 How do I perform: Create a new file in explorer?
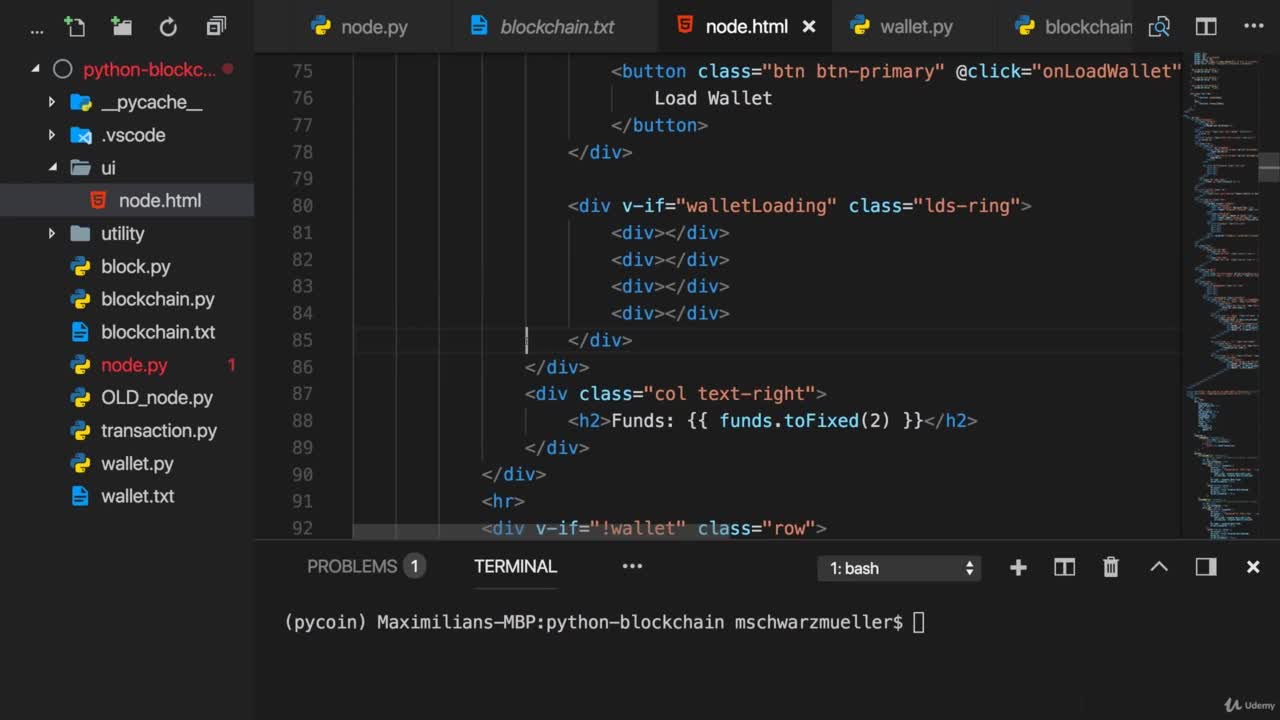tap(74, 27)
